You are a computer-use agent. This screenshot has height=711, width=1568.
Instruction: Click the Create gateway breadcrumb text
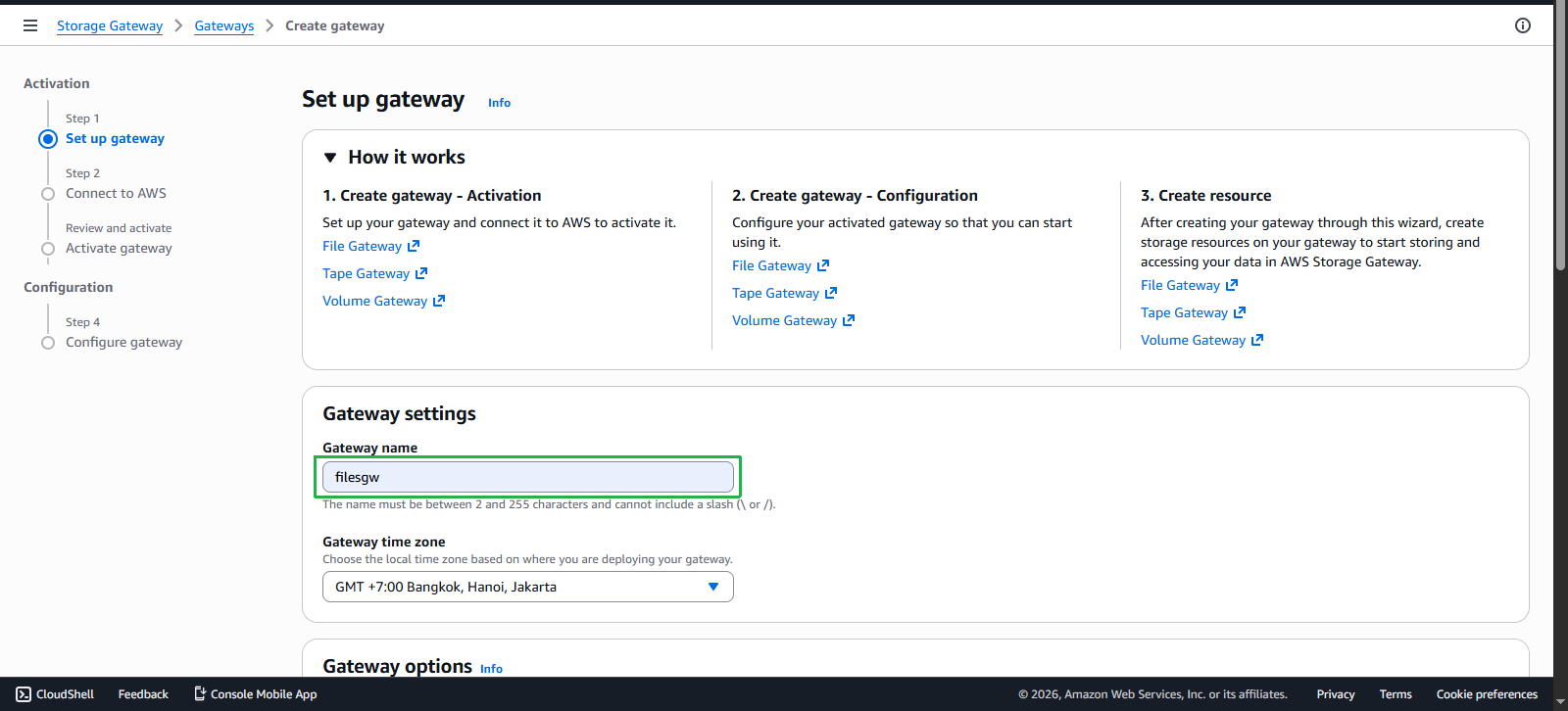[335, 25]
